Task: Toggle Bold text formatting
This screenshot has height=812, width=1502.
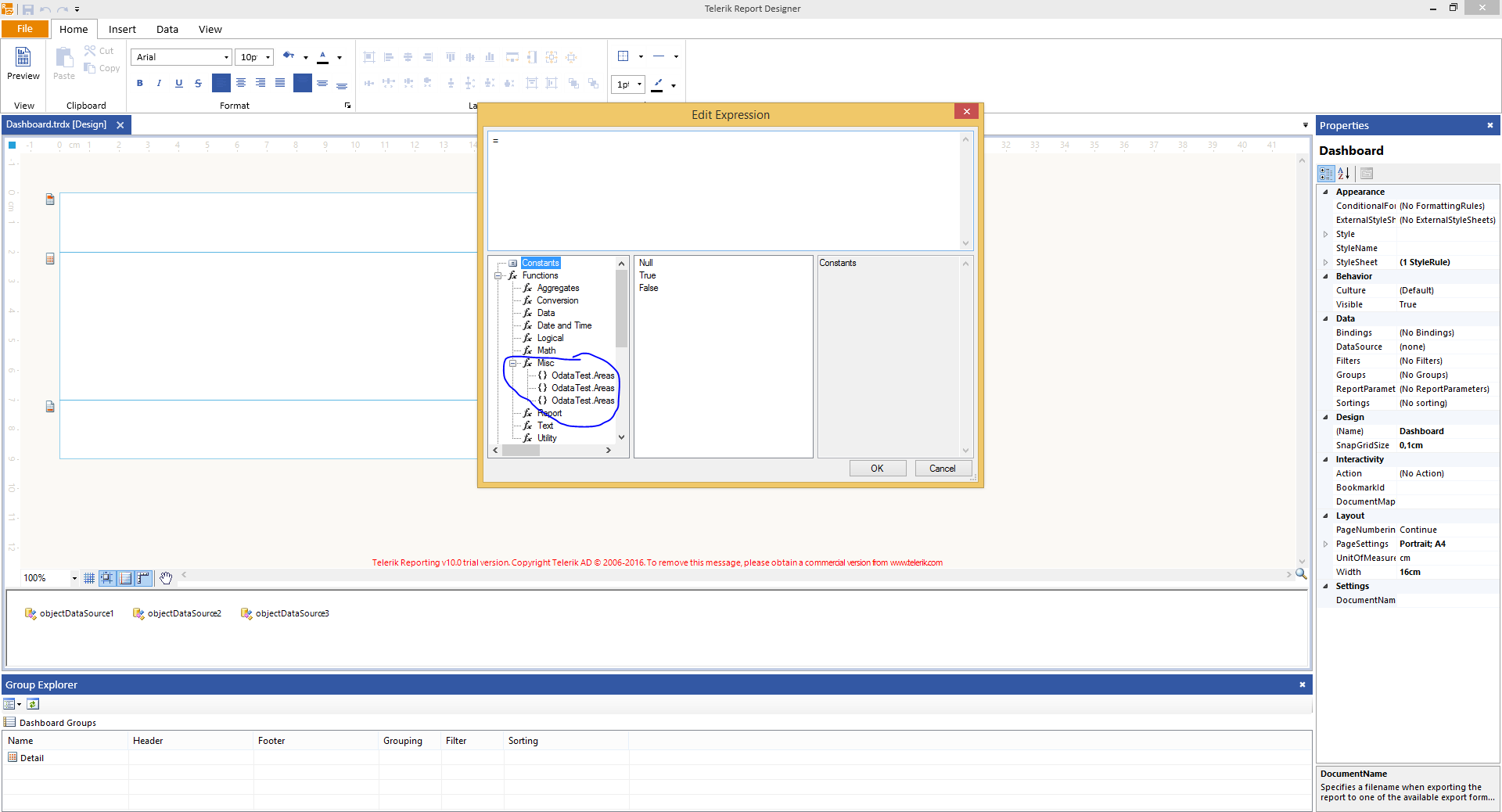Action: coord(140,83)
